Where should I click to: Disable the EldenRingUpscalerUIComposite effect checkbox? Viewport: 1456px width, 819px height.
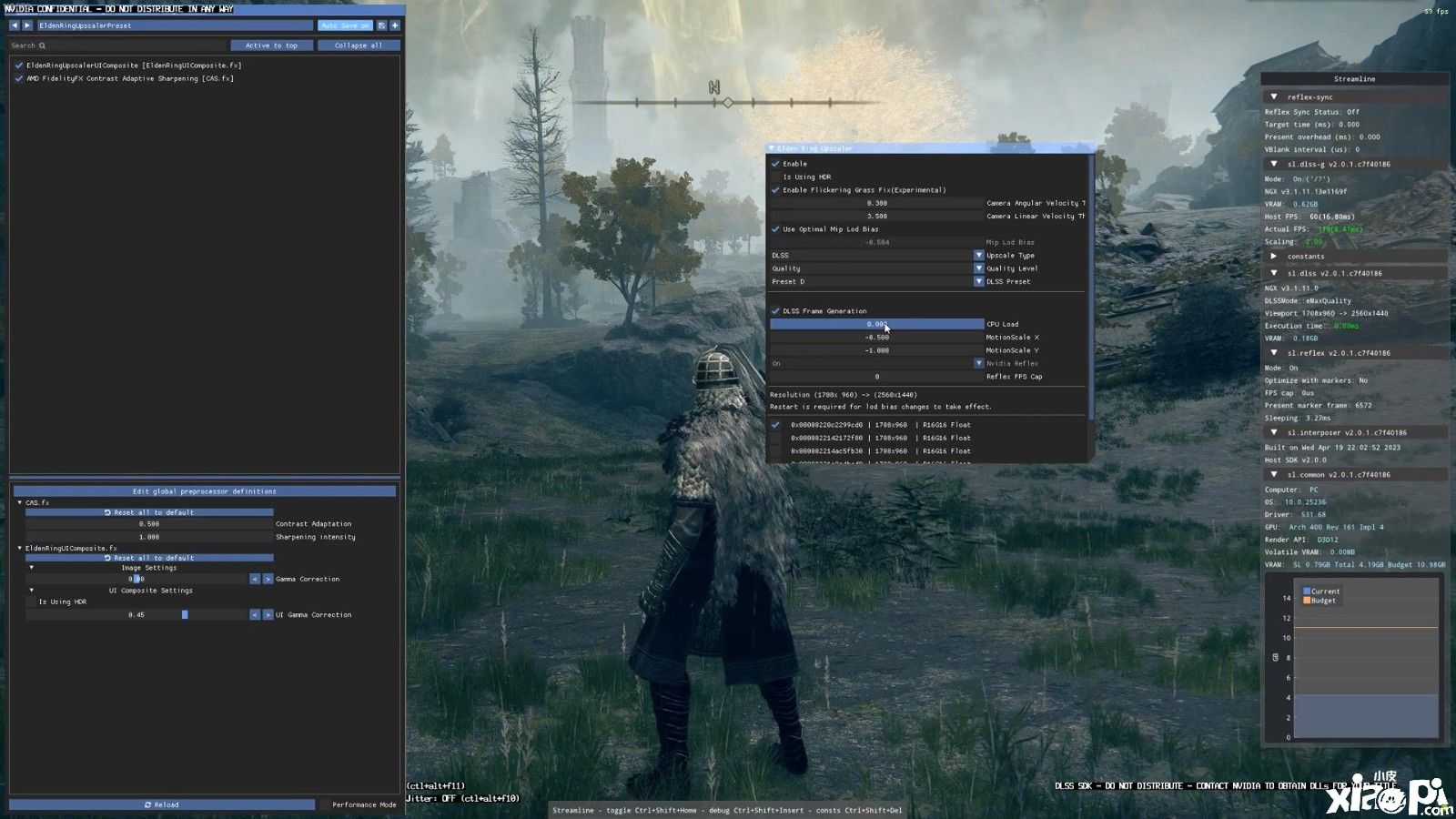(x=19, y=66)
